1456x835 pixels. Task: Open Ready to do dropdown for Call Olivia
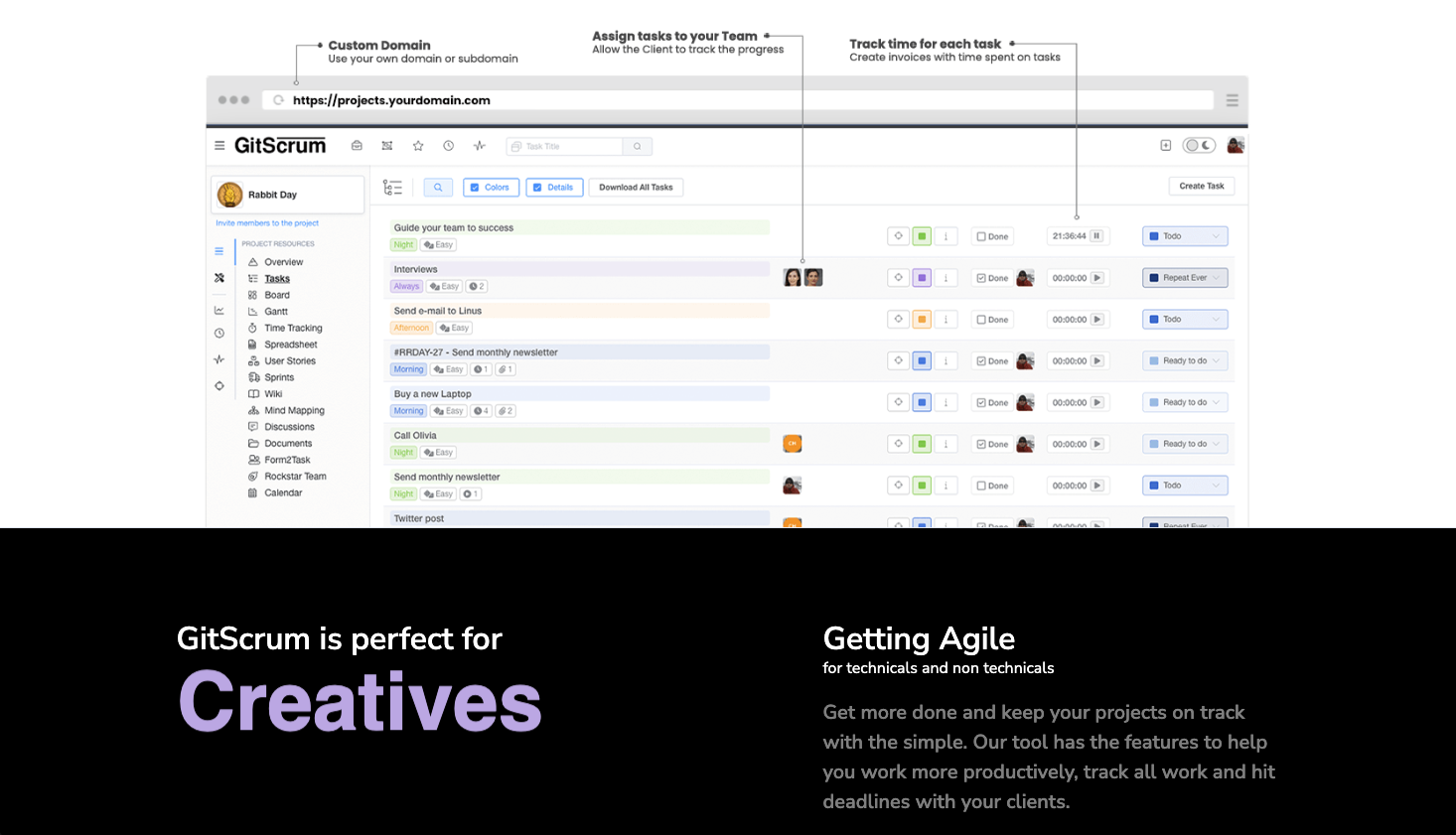1185,444
